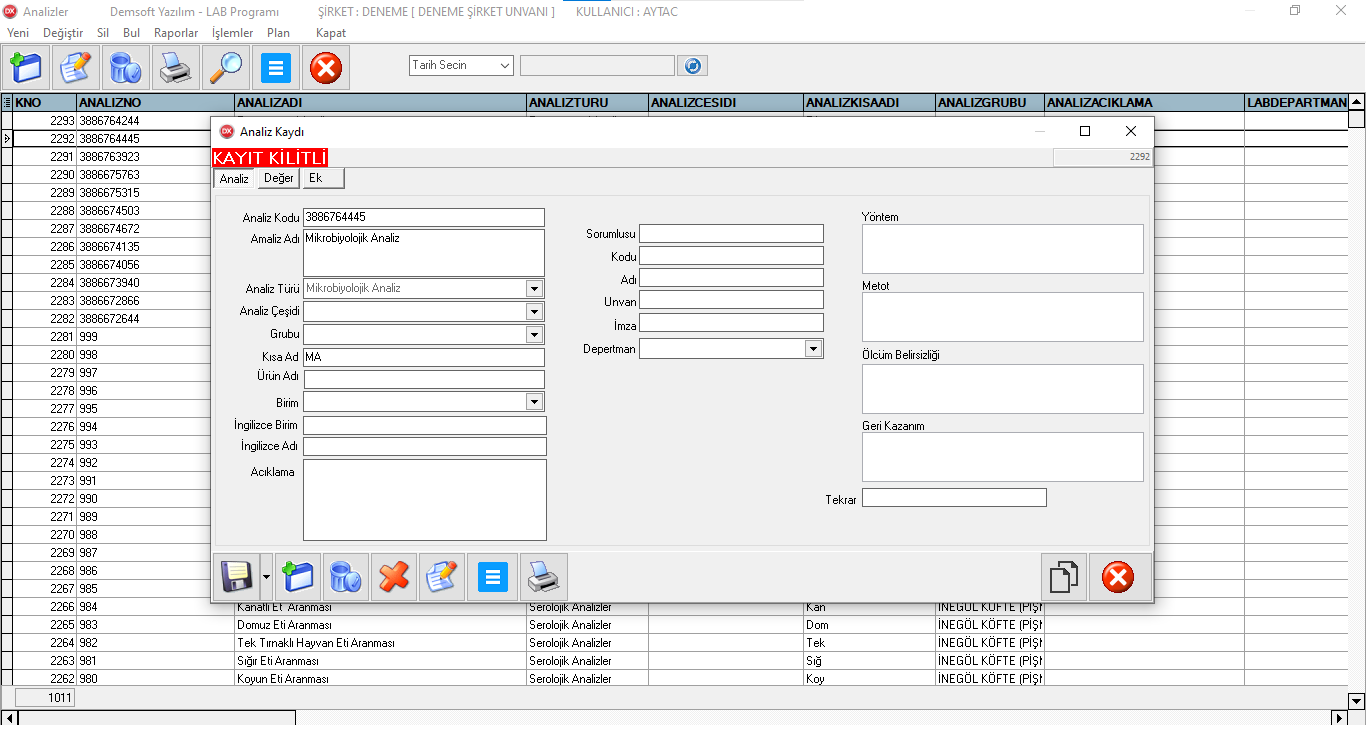
Task: Click the edit pencil icon in Analiz Kaydı dialog
Action: point(442,577)
